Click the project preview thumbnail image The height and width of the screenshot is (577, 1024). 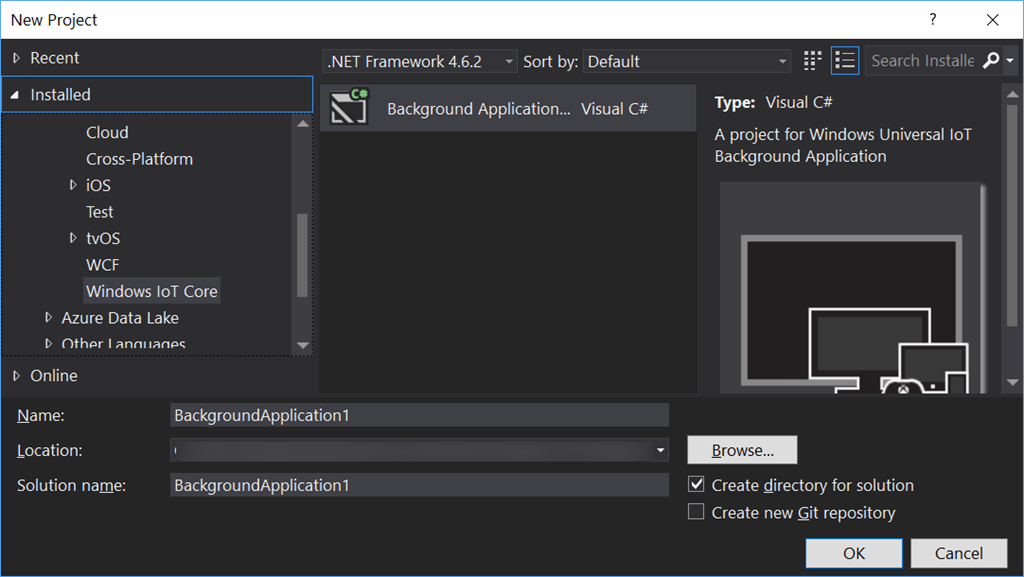click(x=852, y=287)
